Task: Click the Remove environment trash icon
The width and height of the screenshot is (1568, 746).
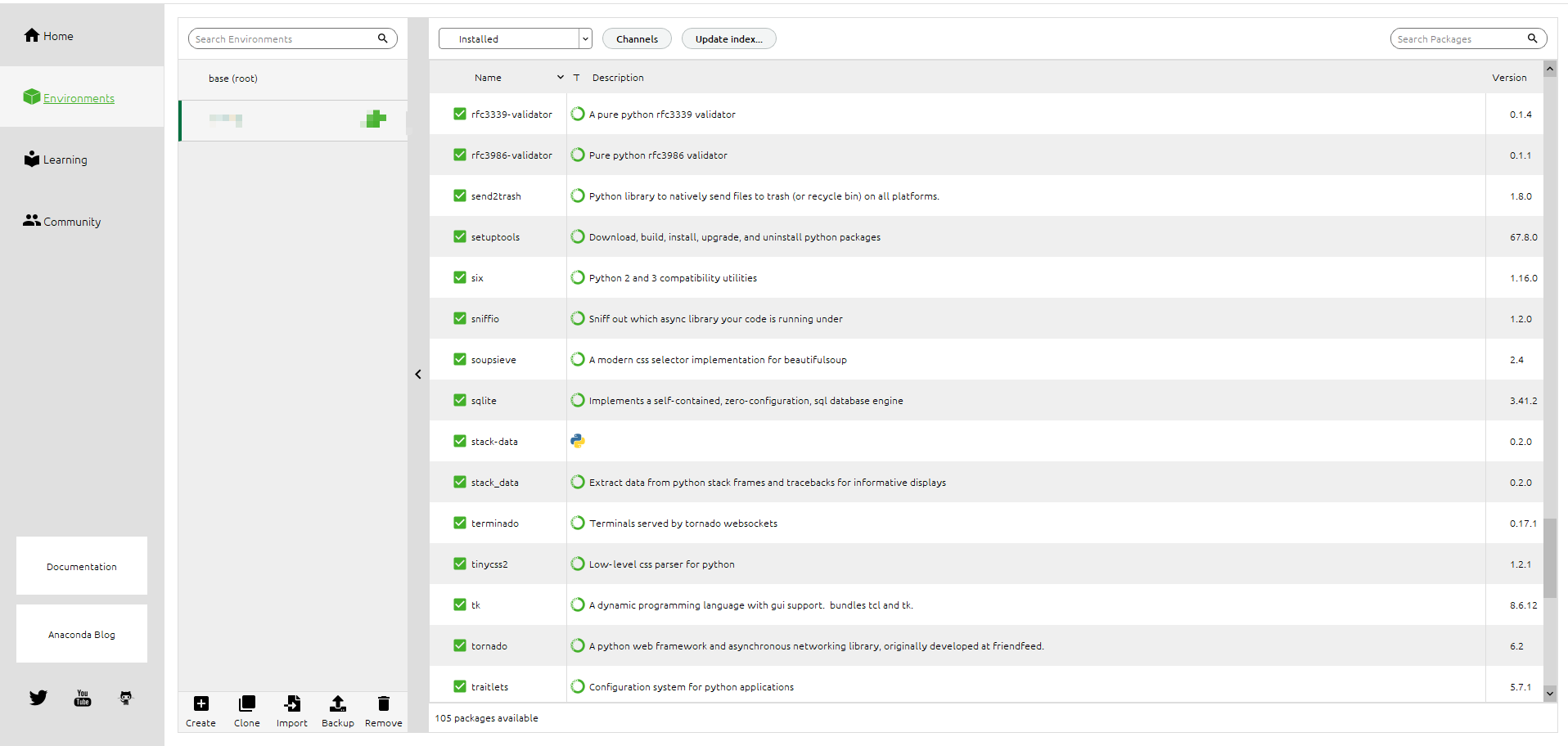Action: point(383,704)
